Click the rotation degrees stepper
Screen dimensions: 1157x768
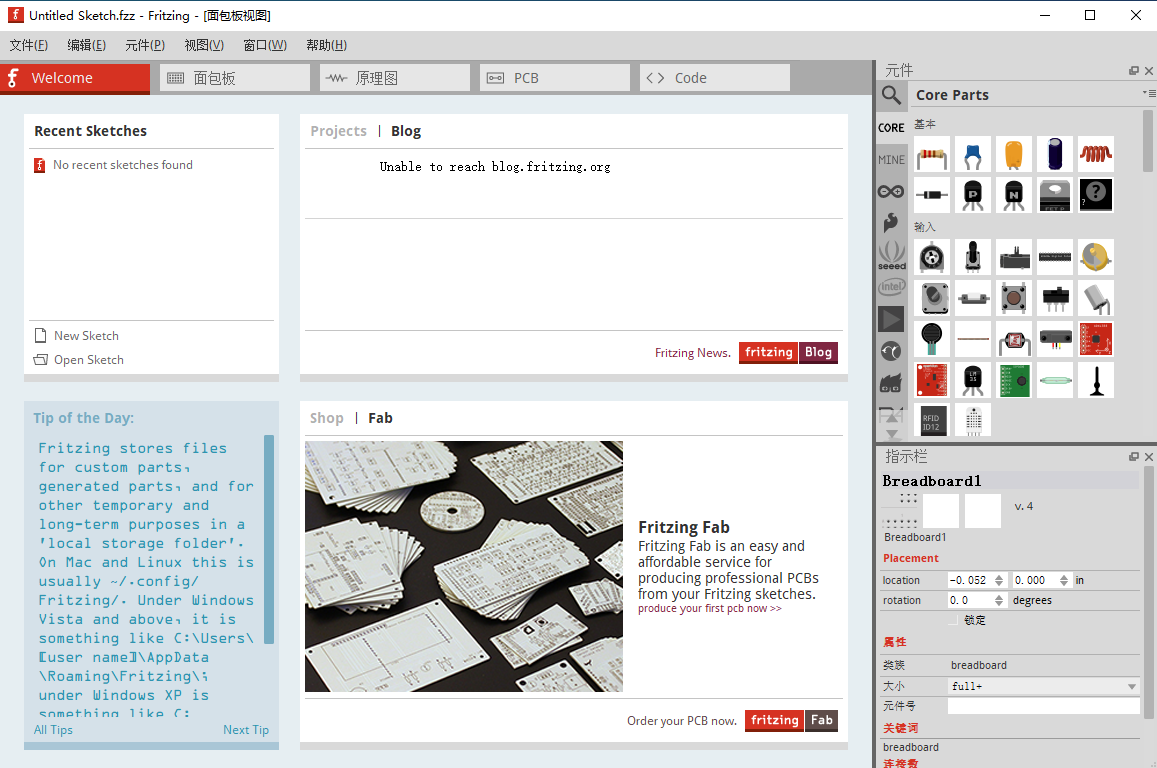(999, 601)
